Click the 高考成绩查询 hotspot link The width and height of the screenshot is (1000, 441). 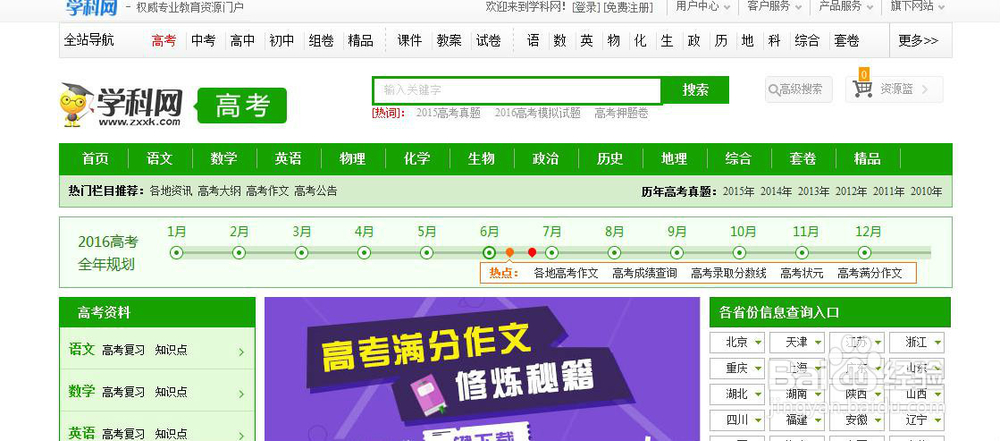pos(645,273)
